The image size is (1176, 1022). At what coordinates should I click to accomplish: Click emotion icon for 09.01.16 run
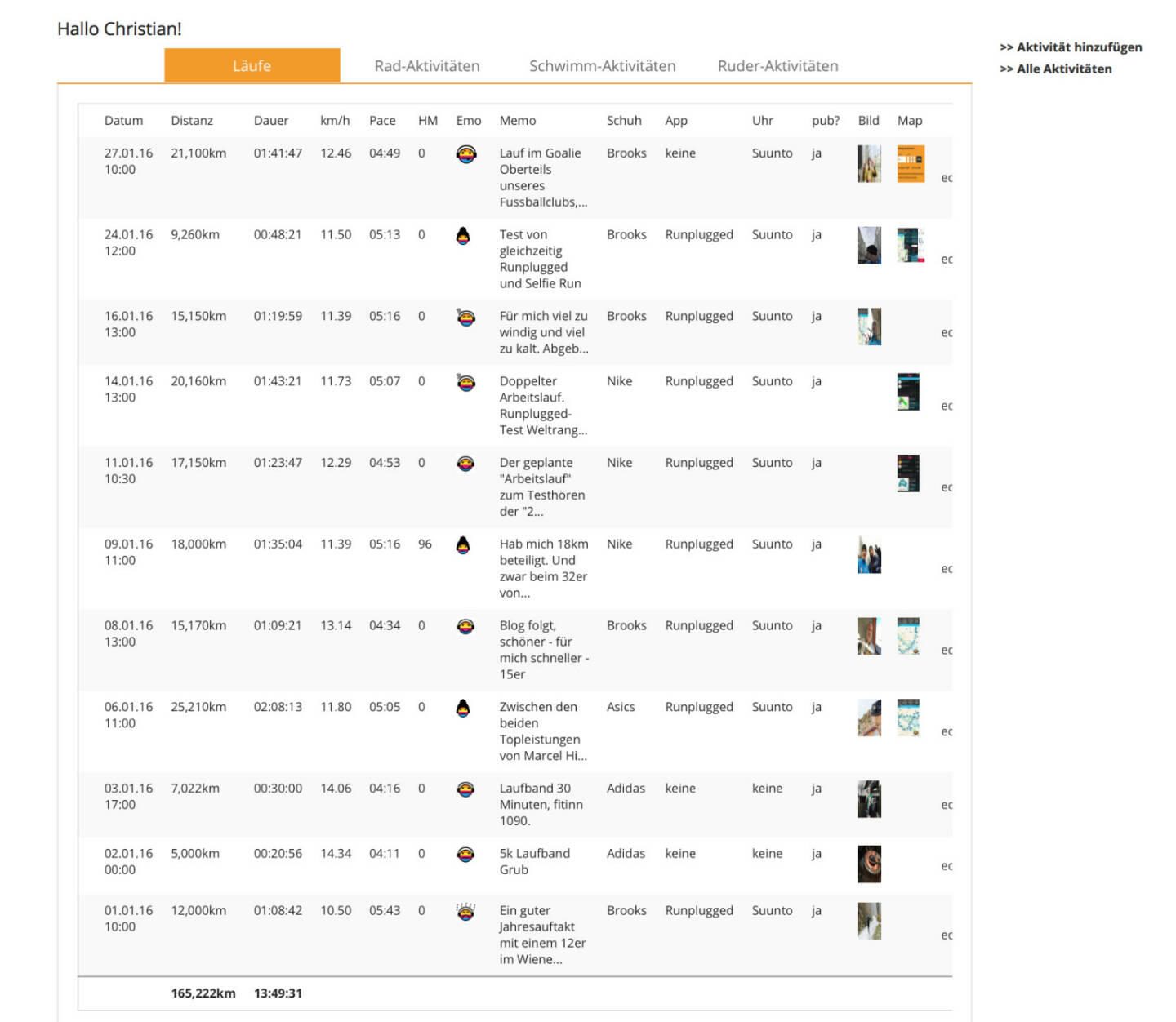463,545
